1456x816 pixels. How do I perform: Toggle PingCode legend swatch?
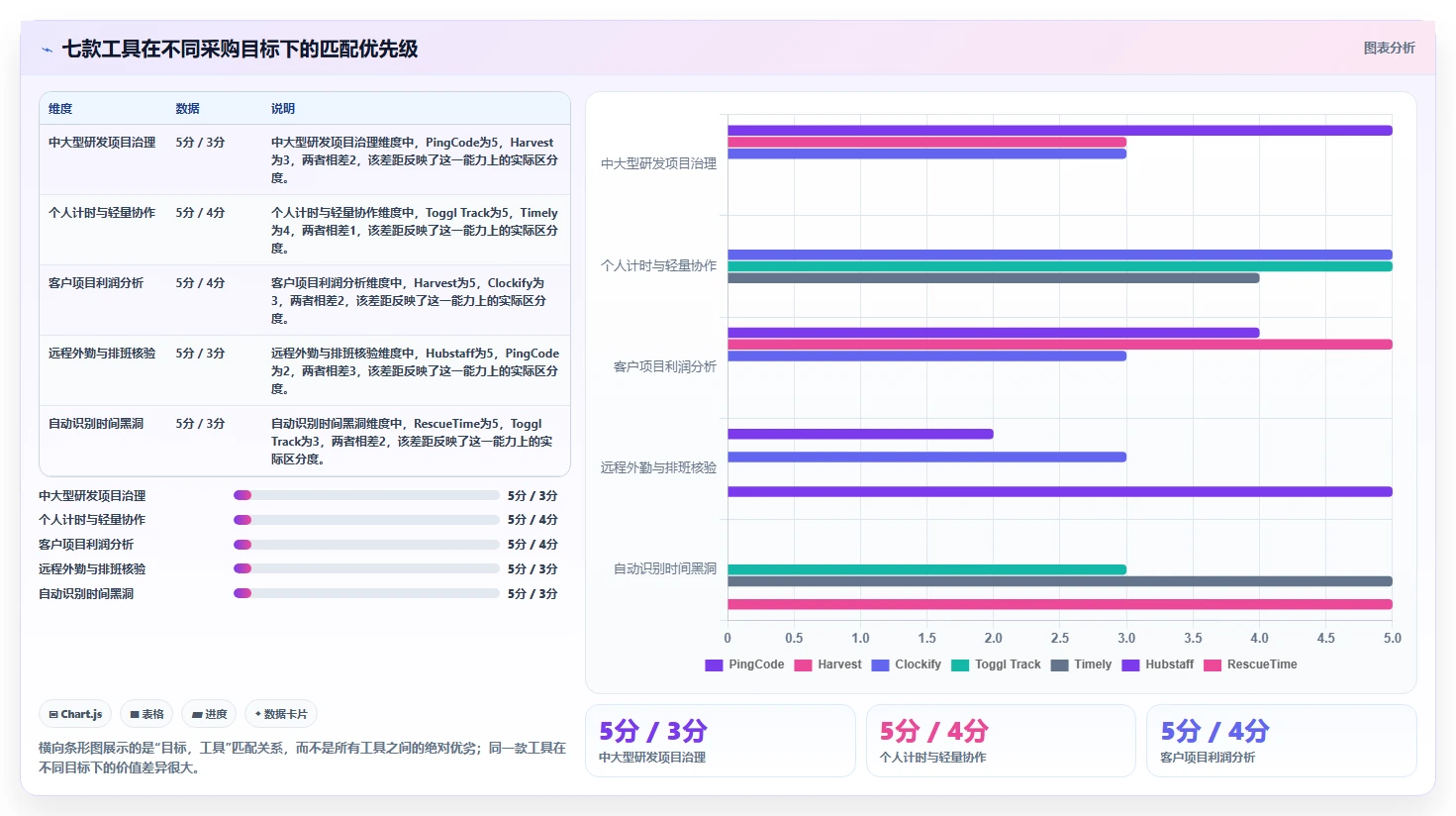click(714, 664)
